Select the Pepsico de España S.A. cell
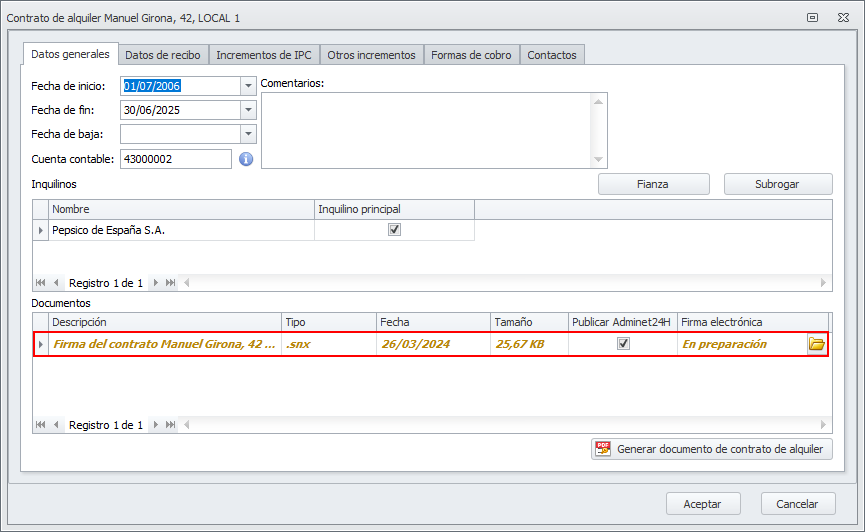 coord(181,230)
